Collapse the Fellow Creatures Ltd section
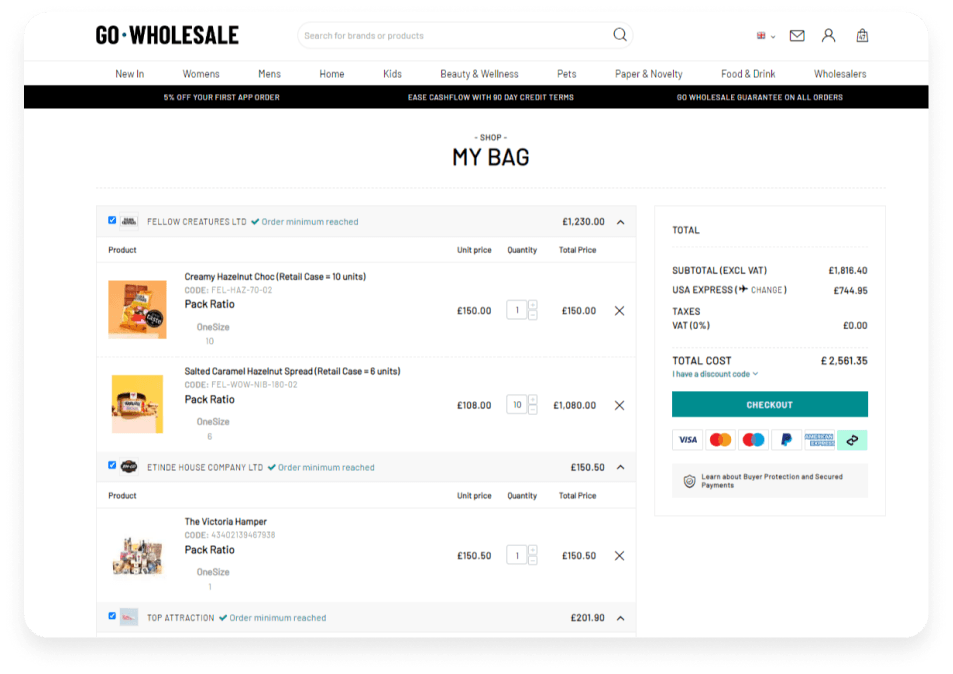This screenshot has width=953, height=674. coord(621,222)
